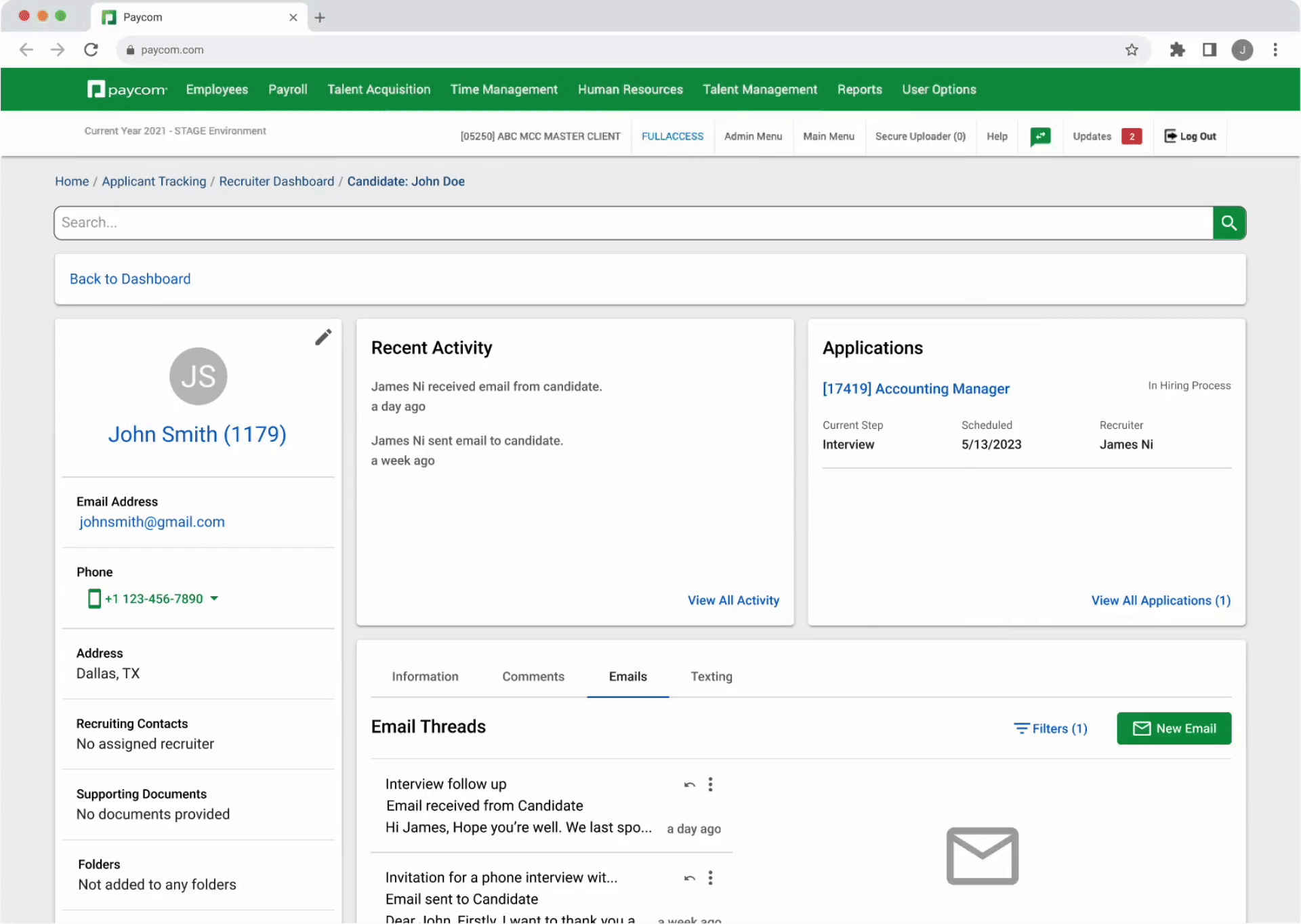Open the browser extensions puzzle icon
This screenshot has height=924, width=1301.
[x=1177, y=50]
